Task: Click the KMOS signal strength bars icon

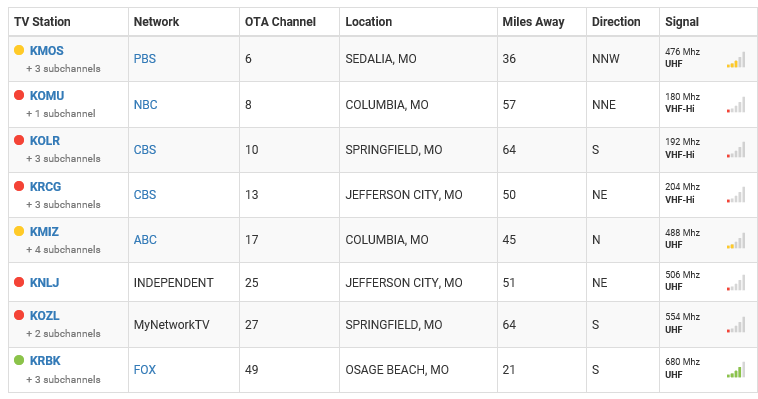Action: 736,60
